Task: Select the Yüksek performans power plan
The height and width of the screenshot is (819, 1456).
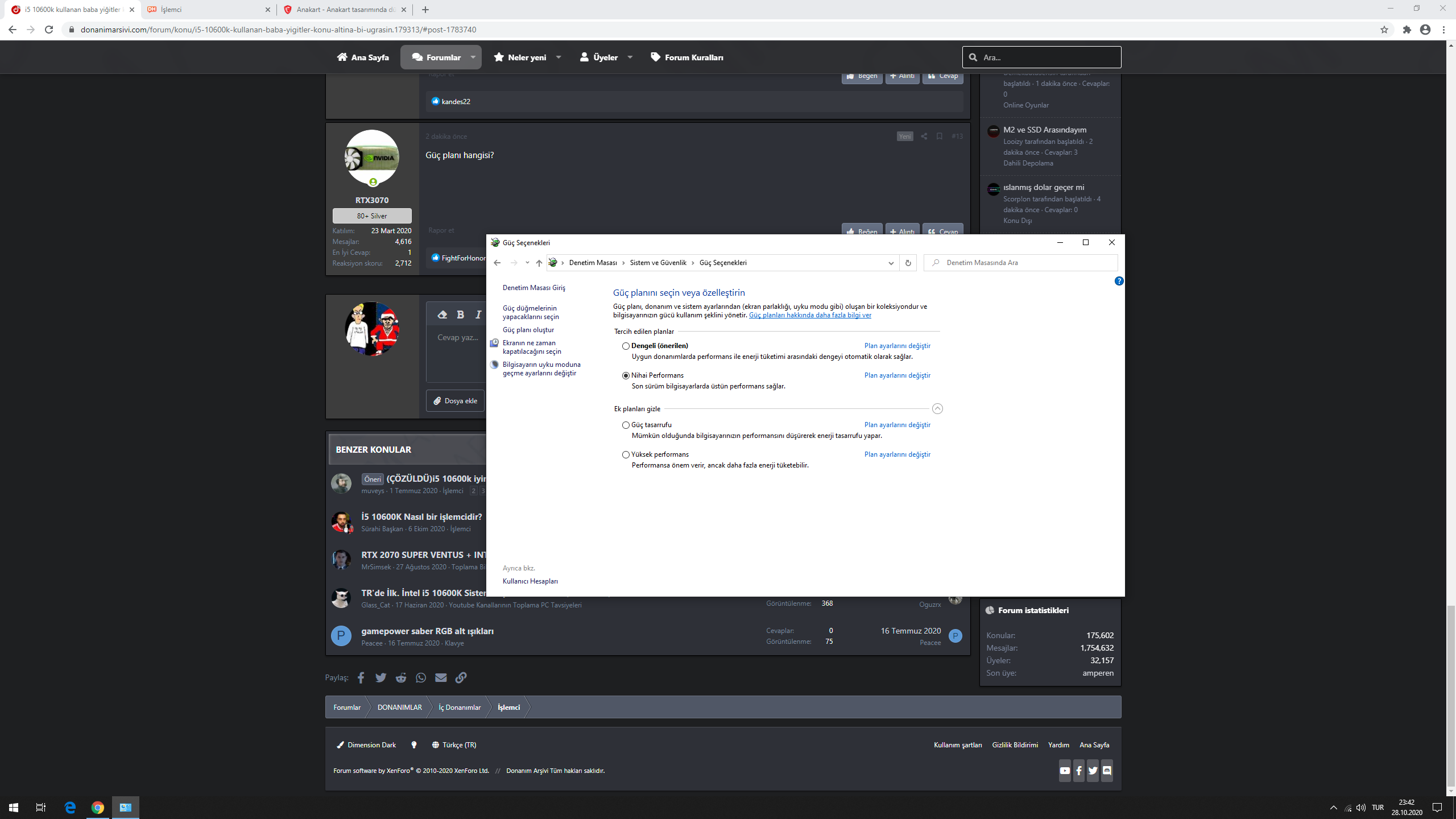Action: pos(626,454)
